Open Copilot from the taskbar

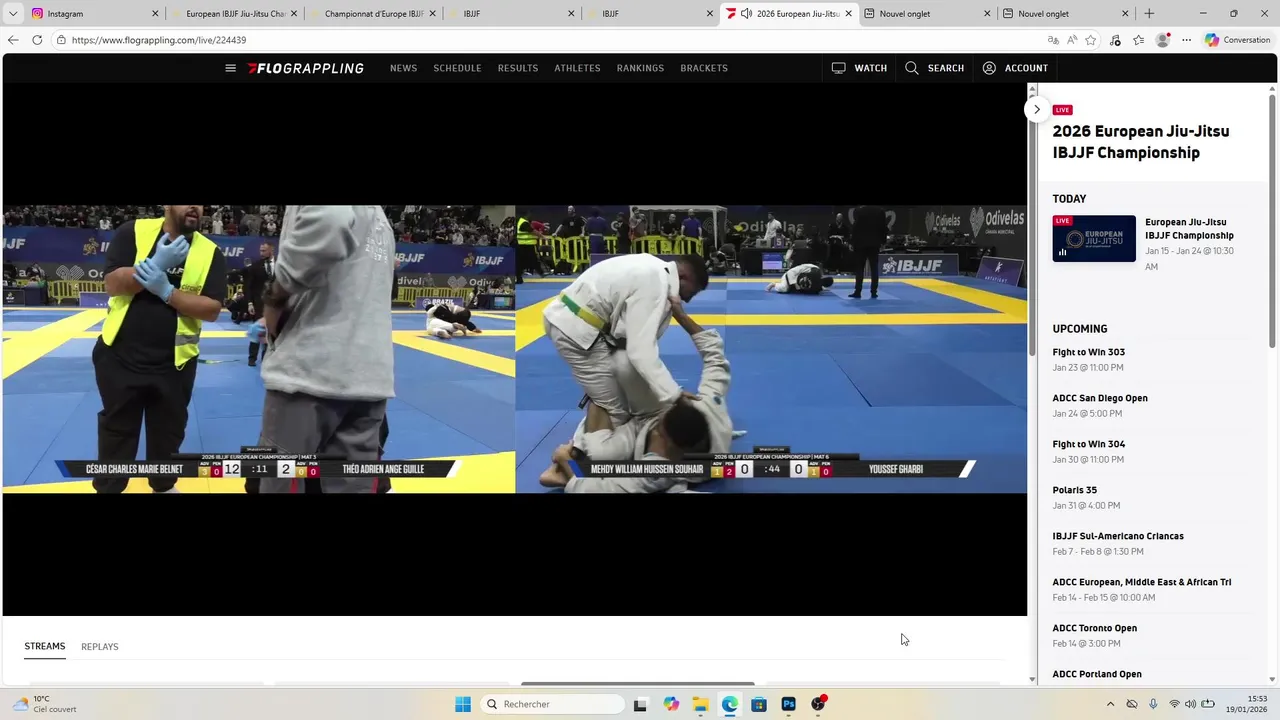[670, 704]
